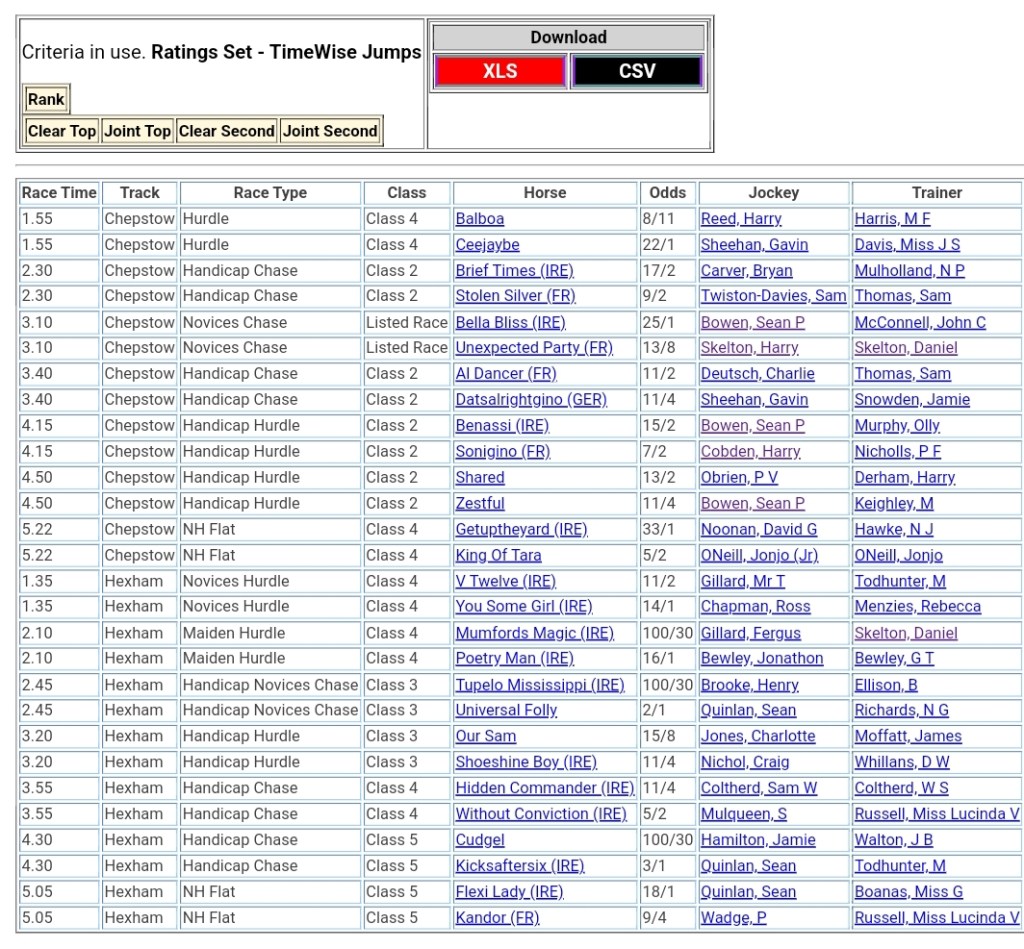View jockey Twiston-Davies, Sam profile
Image resolution: width=1024 pixels, height=949 pixels.
click(773, 296)
